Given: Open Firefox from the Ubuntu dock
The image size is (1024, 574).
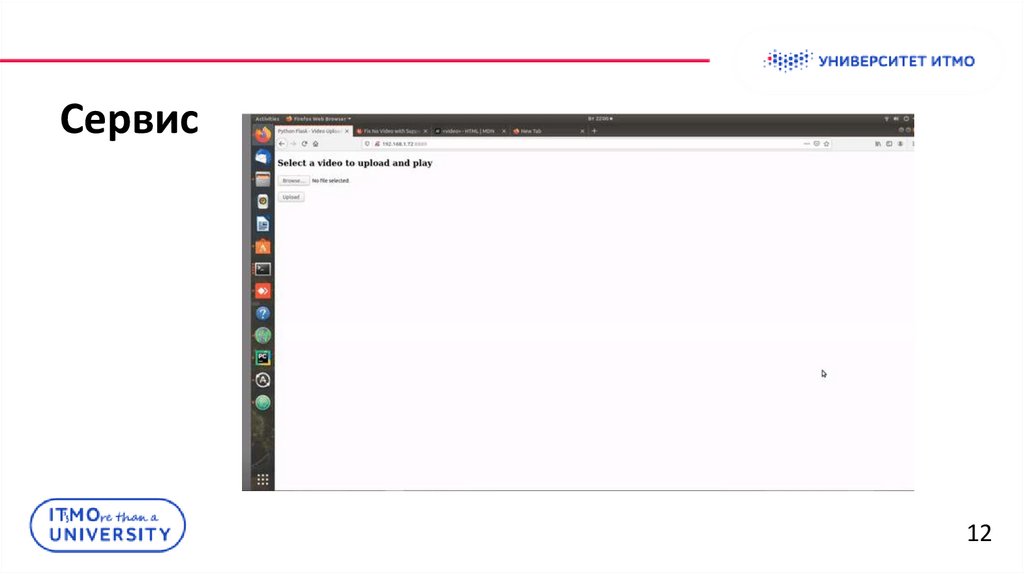Looking at the screenshot, I should [x=263, y=135].
